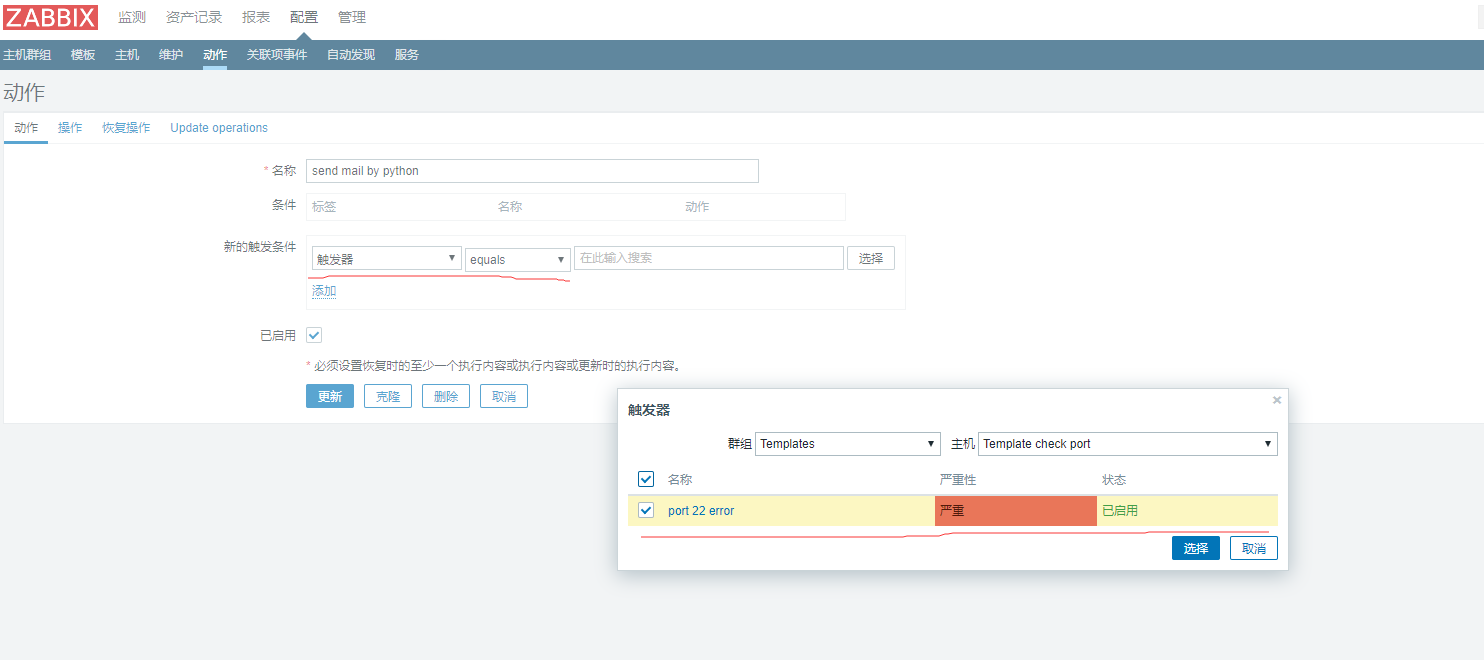The image size is (1484, 660).
Task: Open the equals operator dropdown
Action: click(x=517, y=260)
